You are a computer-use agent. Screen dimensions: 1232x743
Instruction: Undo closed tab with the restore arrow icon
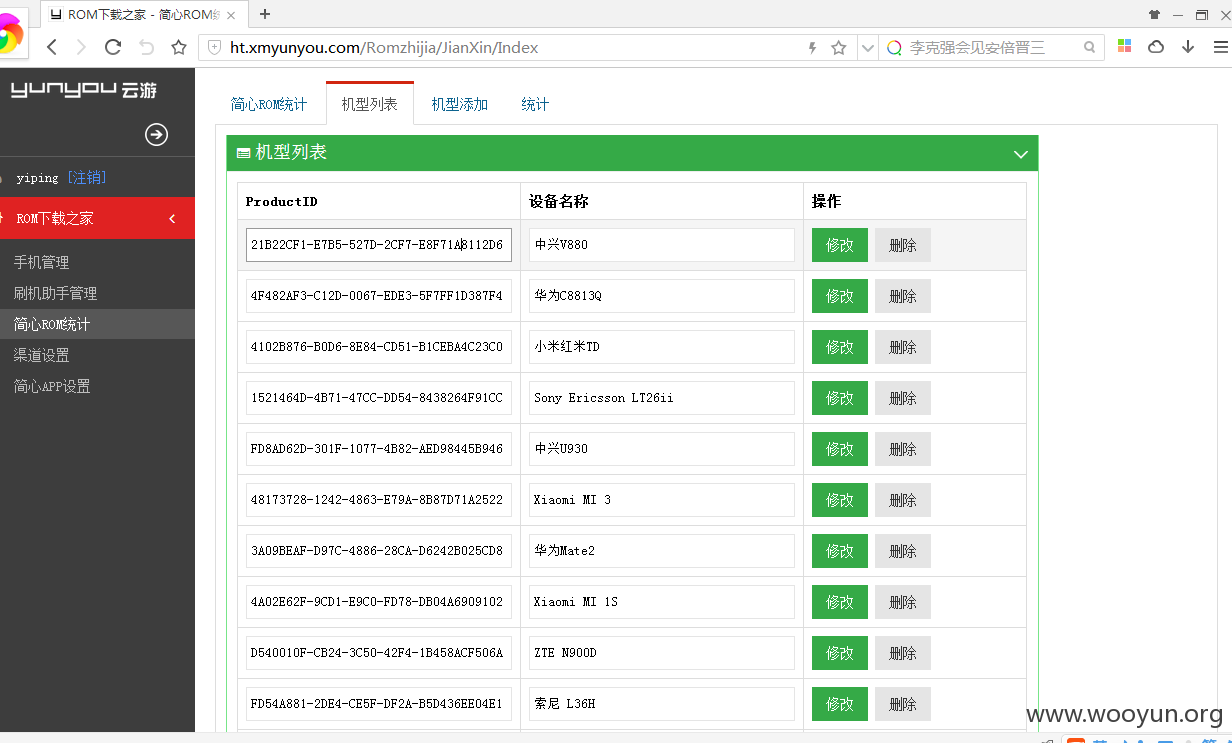(146, 47)
